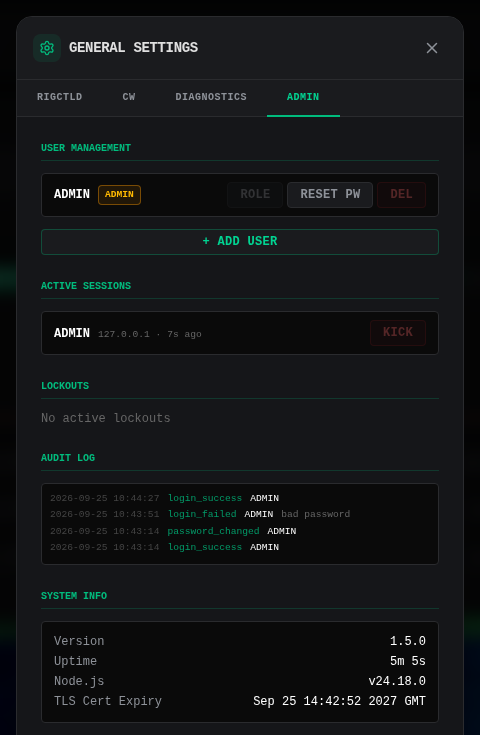Click the TLS Cert Expiry value
The height and width of the screenshot is (735, 480).
[x=339, y=701]
